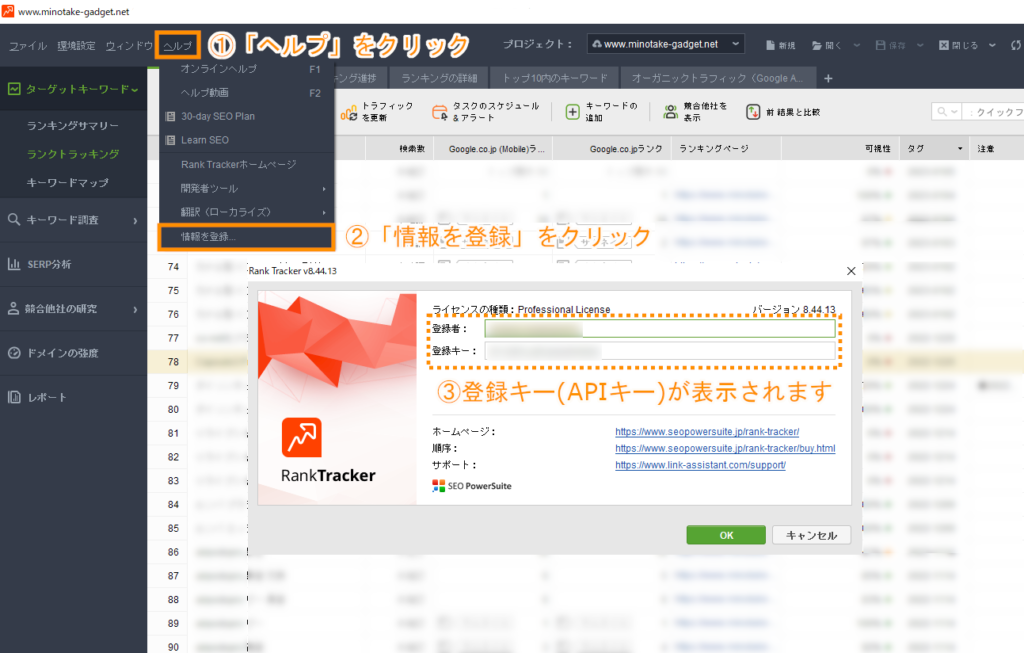Open link-assistant.com/support link
Image resolution: width=1024 pixels, height=653 pixels.
[700, 465]
